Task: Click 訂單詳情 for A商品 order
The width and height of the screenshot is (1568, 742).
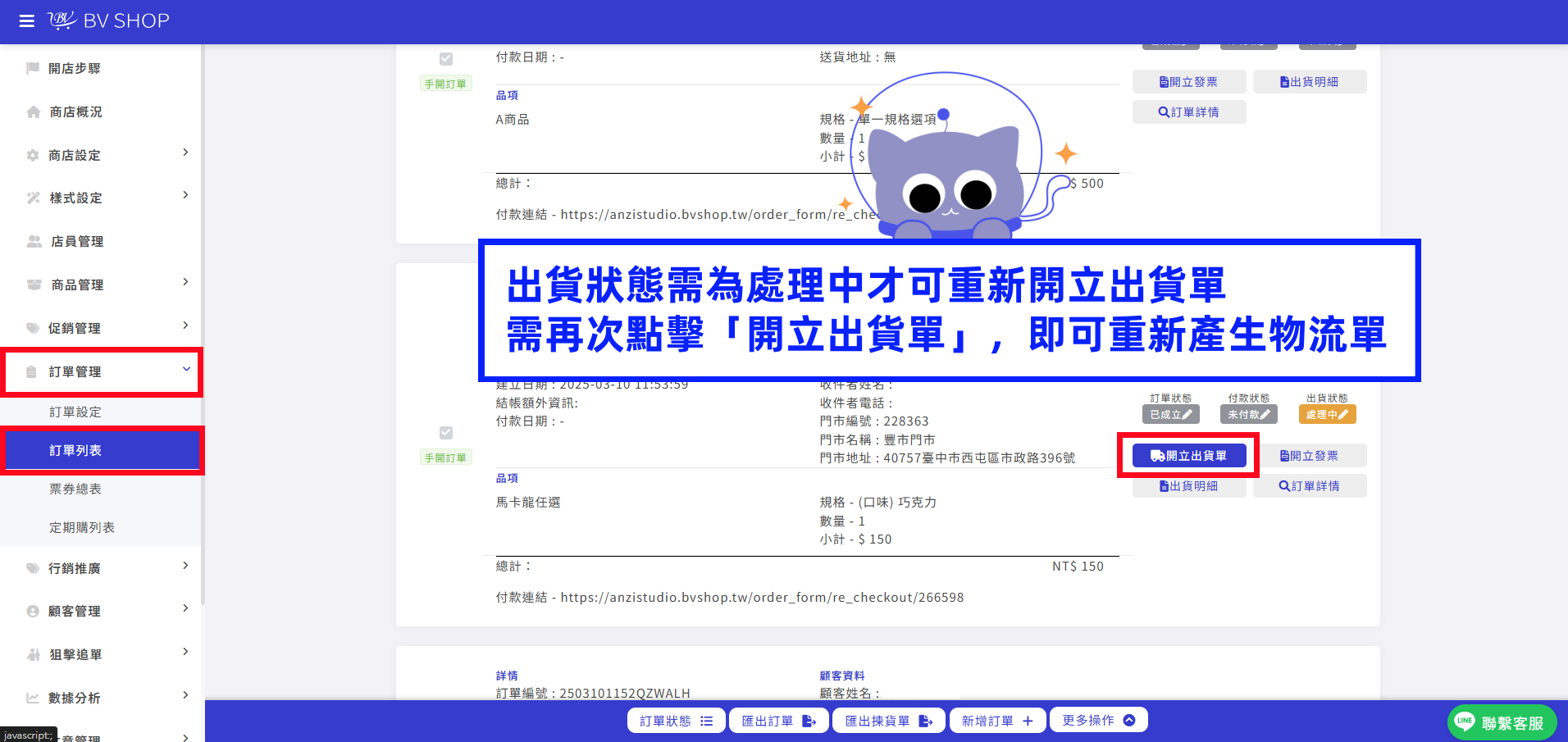Action: (x=1189, y=112)
